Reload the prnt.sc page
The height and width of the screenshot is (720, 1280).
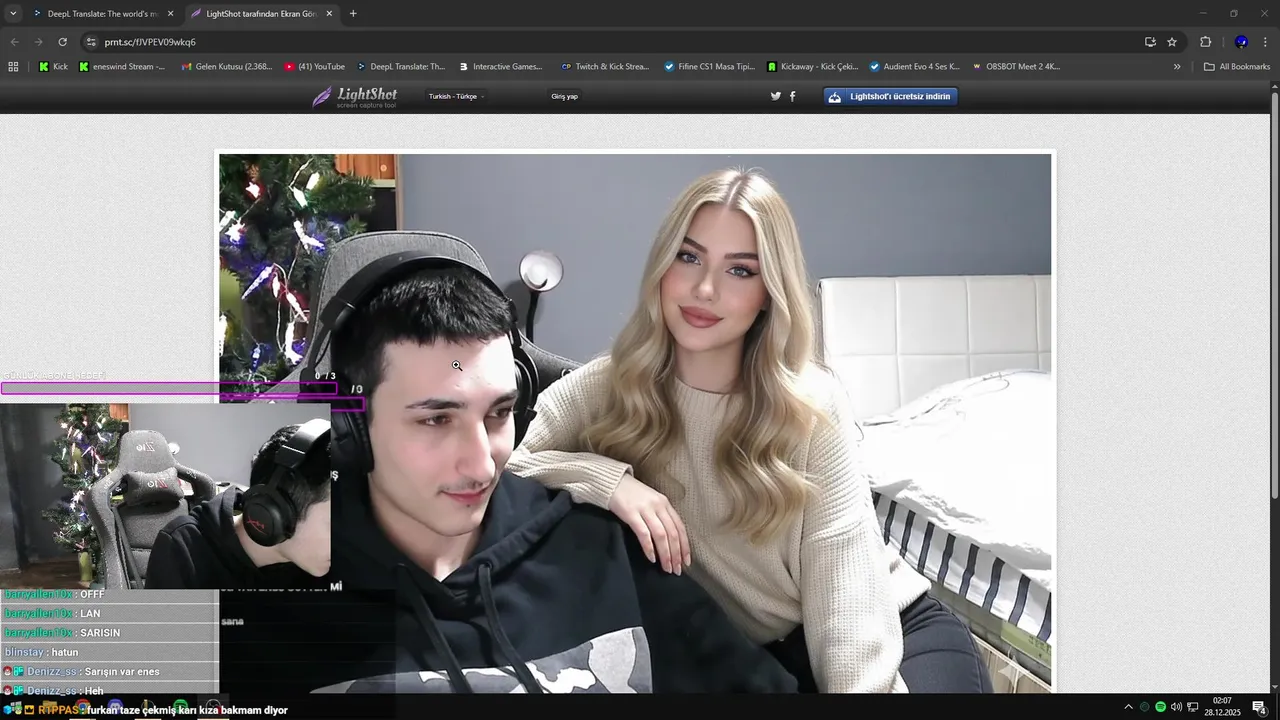click(62, 42)
